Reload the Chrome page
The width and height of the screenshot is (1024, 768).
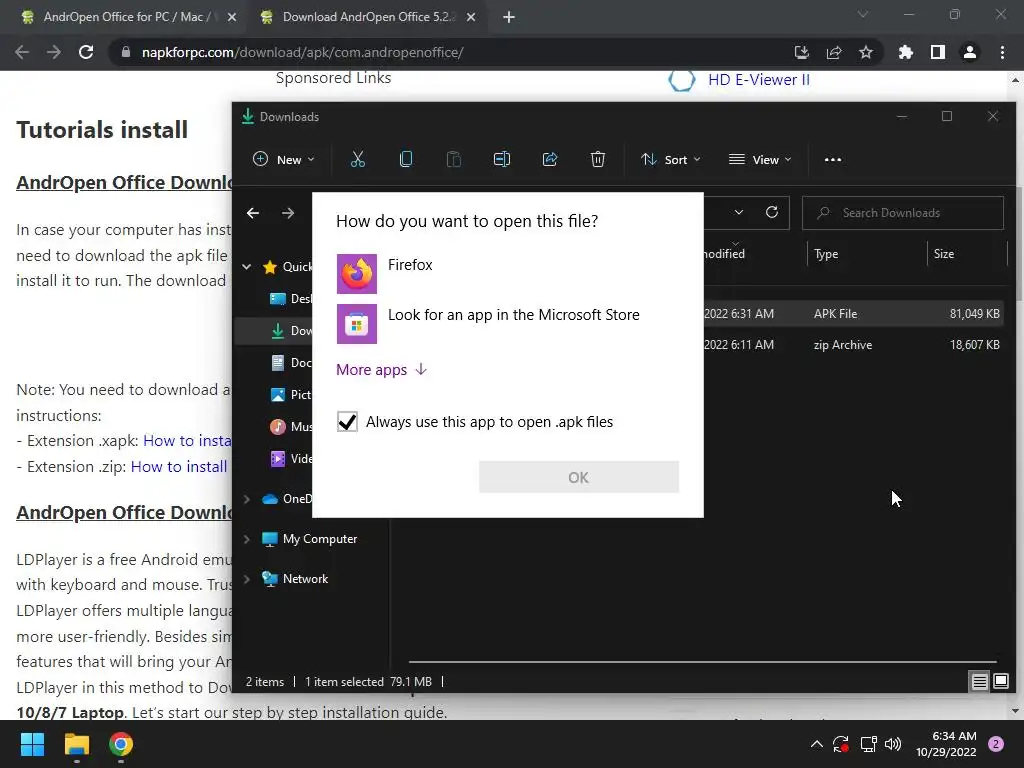click(x=86, y=52)
